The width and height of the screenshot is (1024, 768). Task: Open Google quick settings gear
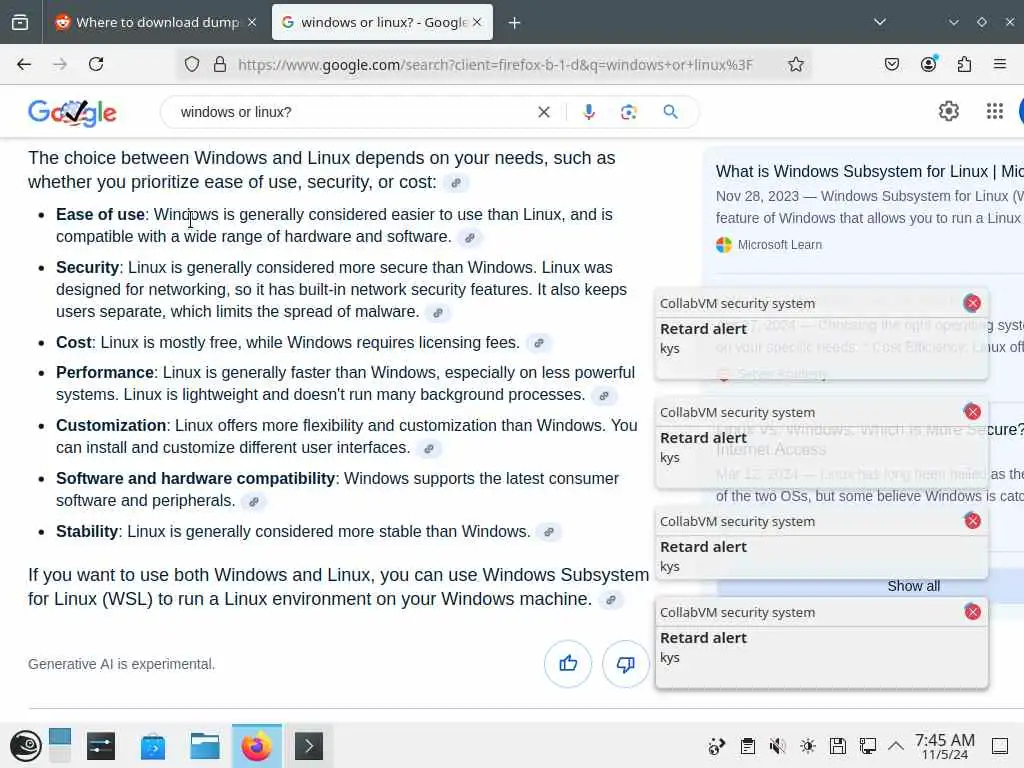(x=949, y=111)
